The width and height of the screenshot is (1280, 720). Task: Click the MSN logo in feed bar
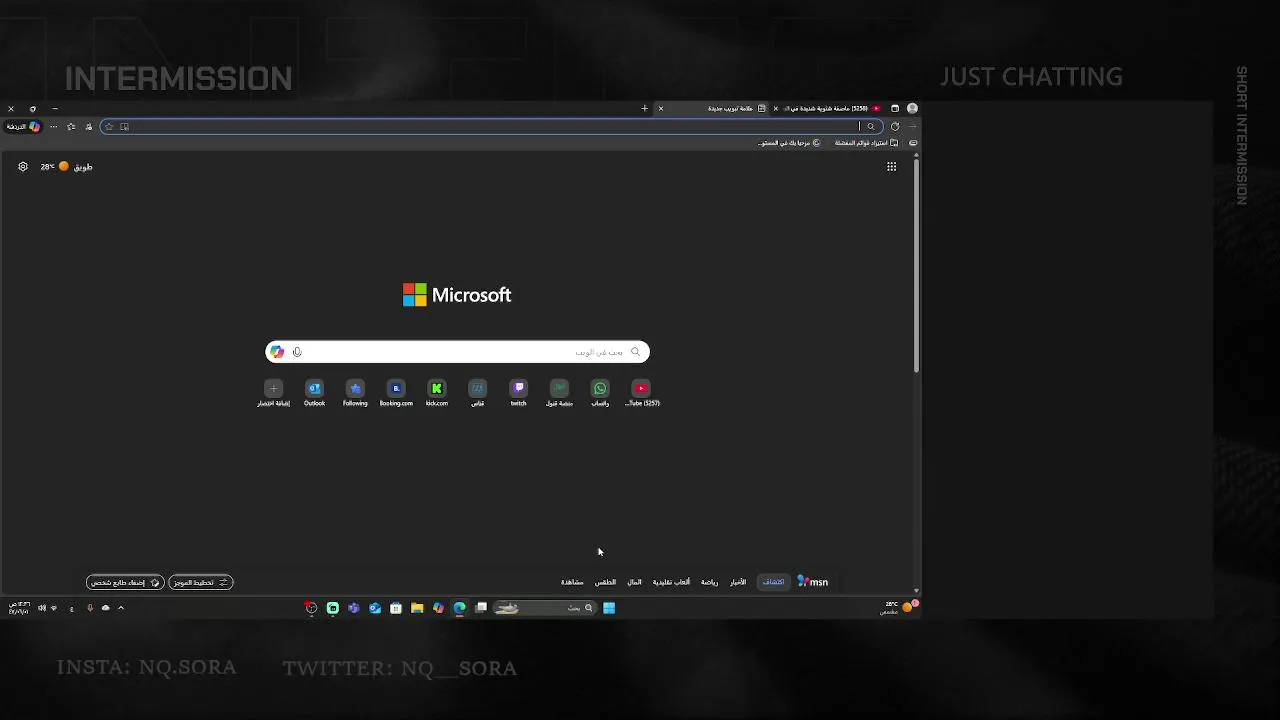coord(812,582)
